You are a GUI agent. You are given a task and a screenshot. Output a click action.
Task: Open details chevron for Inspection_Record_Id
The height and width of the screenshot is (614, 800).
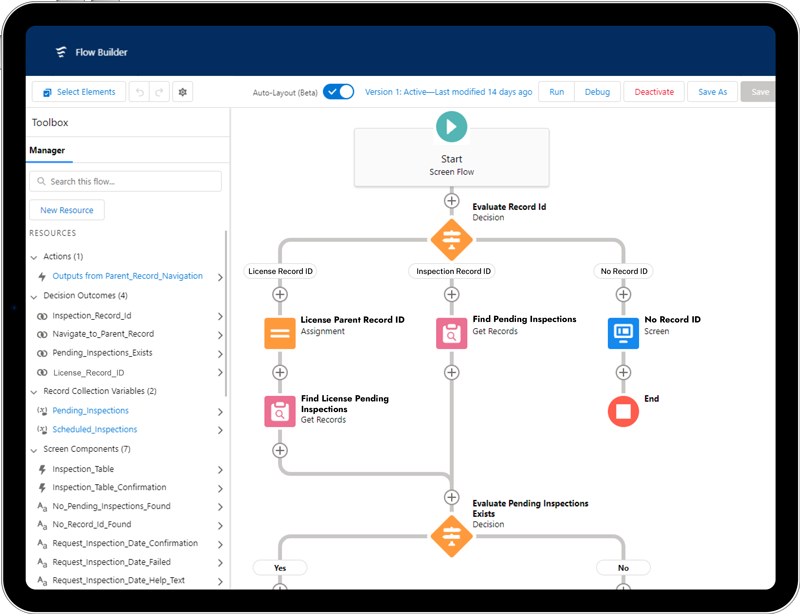click(220, 316)
